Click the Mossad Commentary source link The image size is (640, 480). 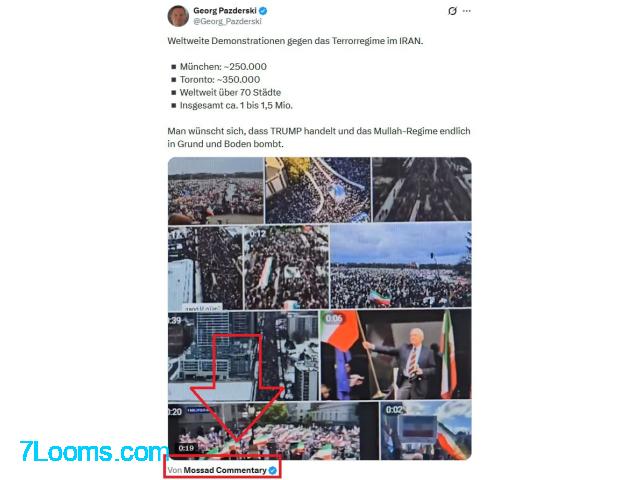click(225, 470)
